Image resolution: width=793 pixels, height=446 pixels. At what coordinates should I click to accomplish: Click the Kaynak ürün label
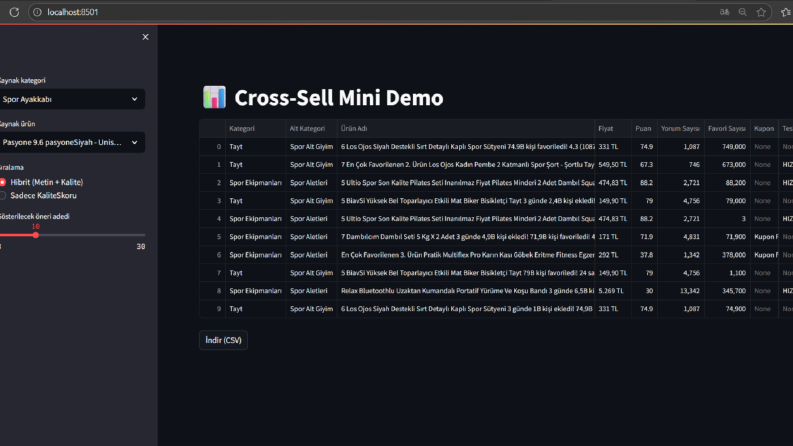click(x=17, y=124)
